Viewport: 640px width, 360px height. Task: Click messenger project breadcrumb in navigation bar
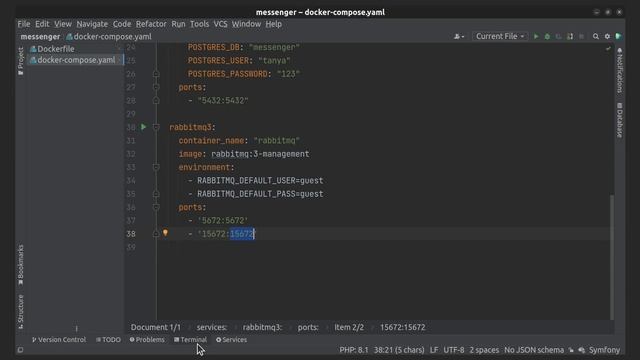pos(40,37)
